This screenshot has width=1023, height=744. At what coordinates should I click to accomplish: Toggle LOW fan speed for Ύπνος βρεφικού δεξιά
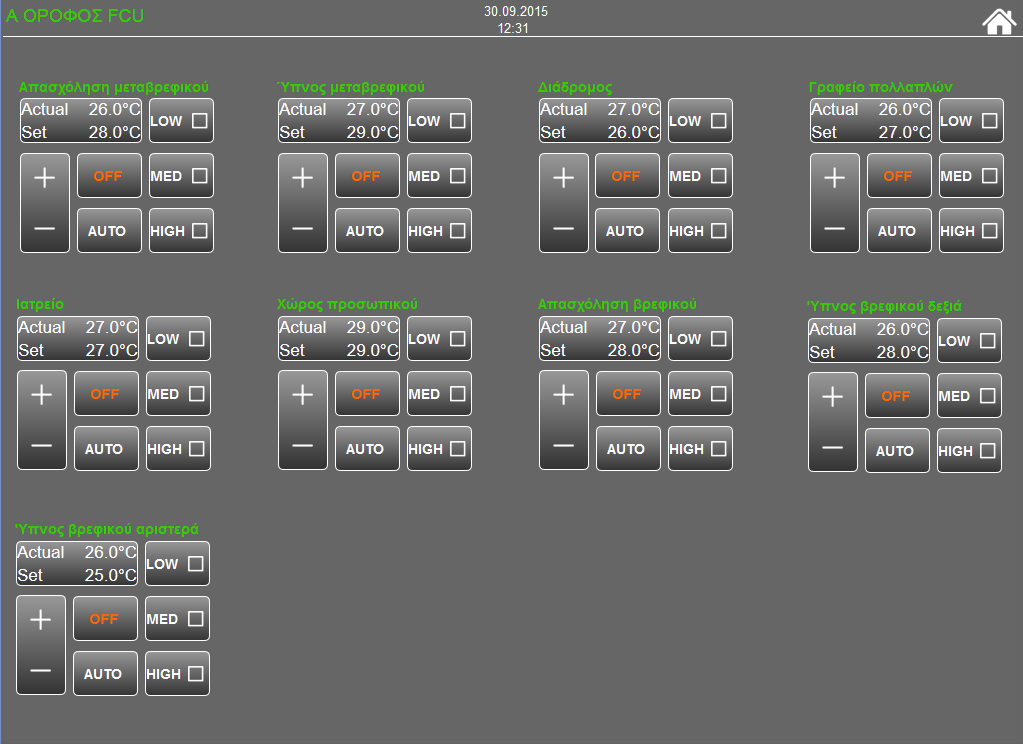pos(969,341)
